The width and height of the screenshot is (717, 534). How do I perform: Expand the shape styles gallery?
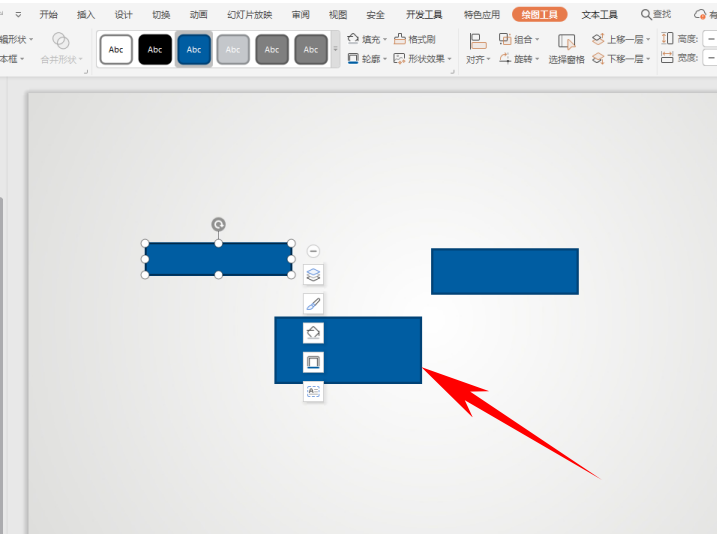(x=336, y=49)
